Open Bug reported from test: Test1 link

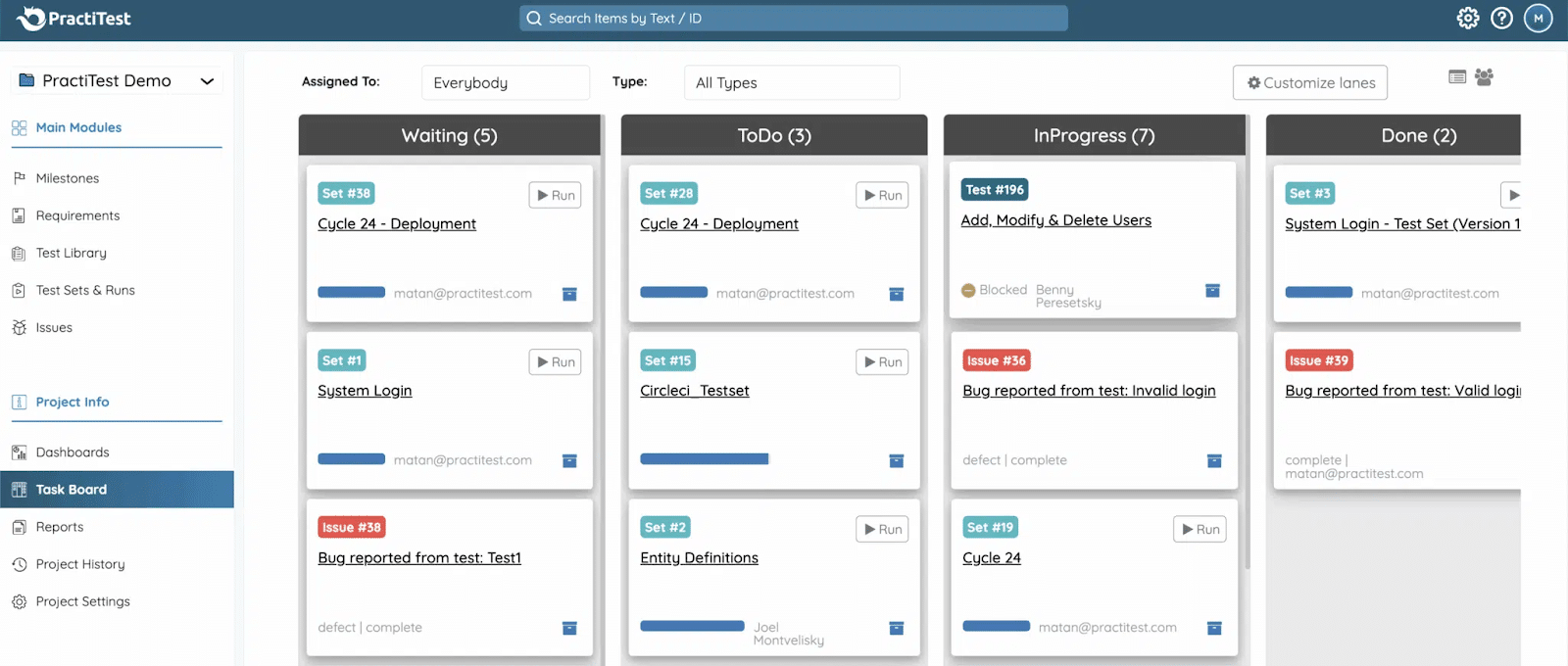419,558
